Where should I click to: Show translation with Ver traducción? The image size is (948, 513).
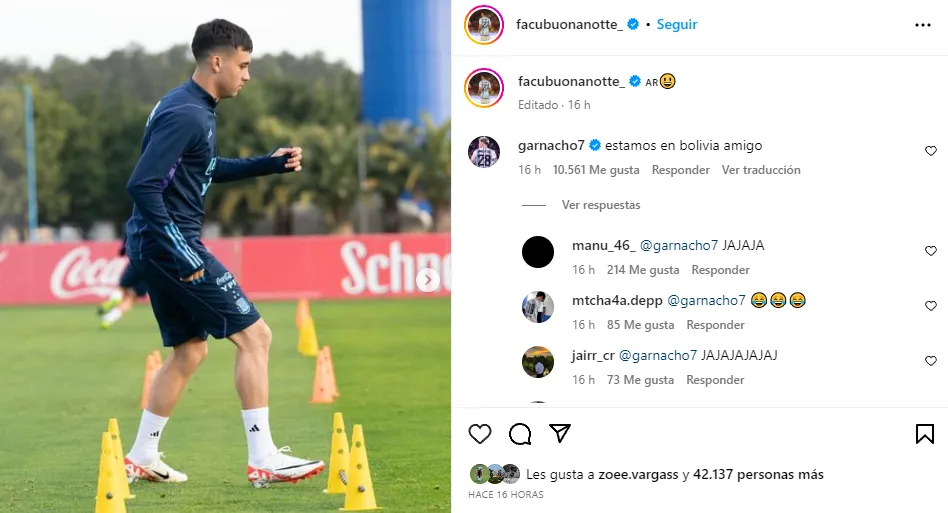(761, 170)
